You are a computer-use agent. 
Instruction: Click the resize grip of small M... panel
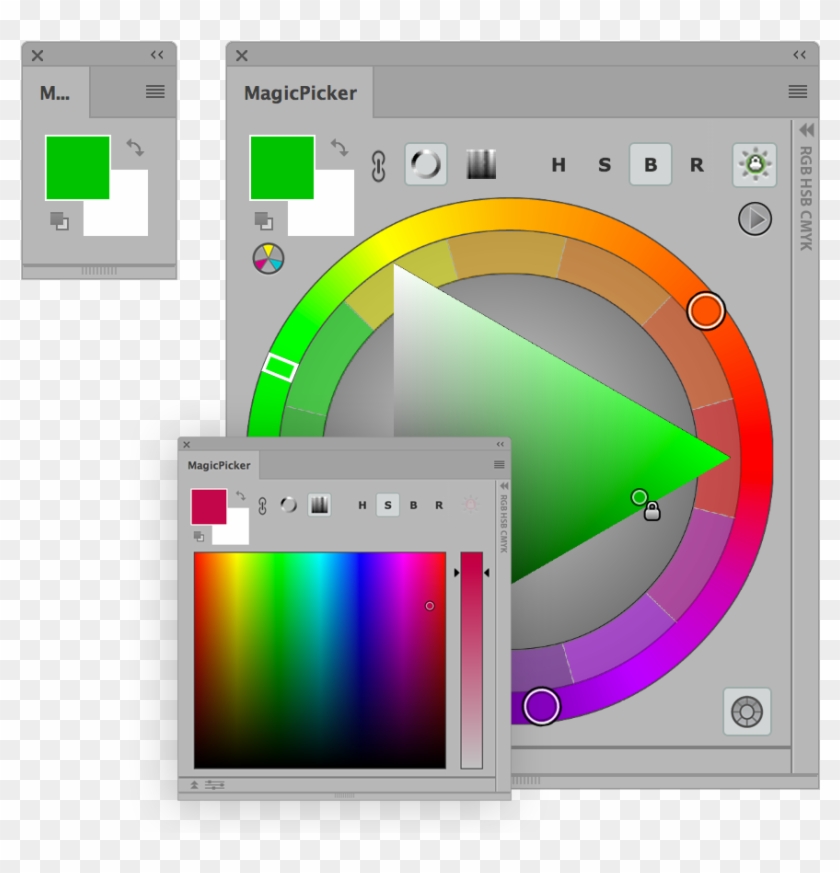coord(99,271)
